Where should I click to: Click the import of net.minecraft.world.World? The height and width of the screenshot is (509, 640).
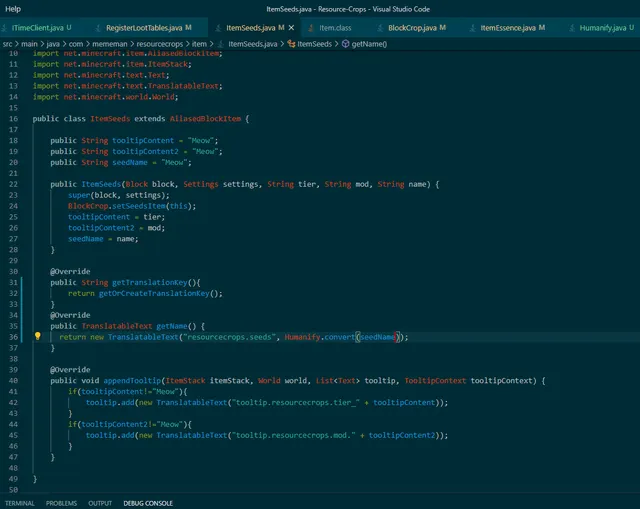[105, 97]
